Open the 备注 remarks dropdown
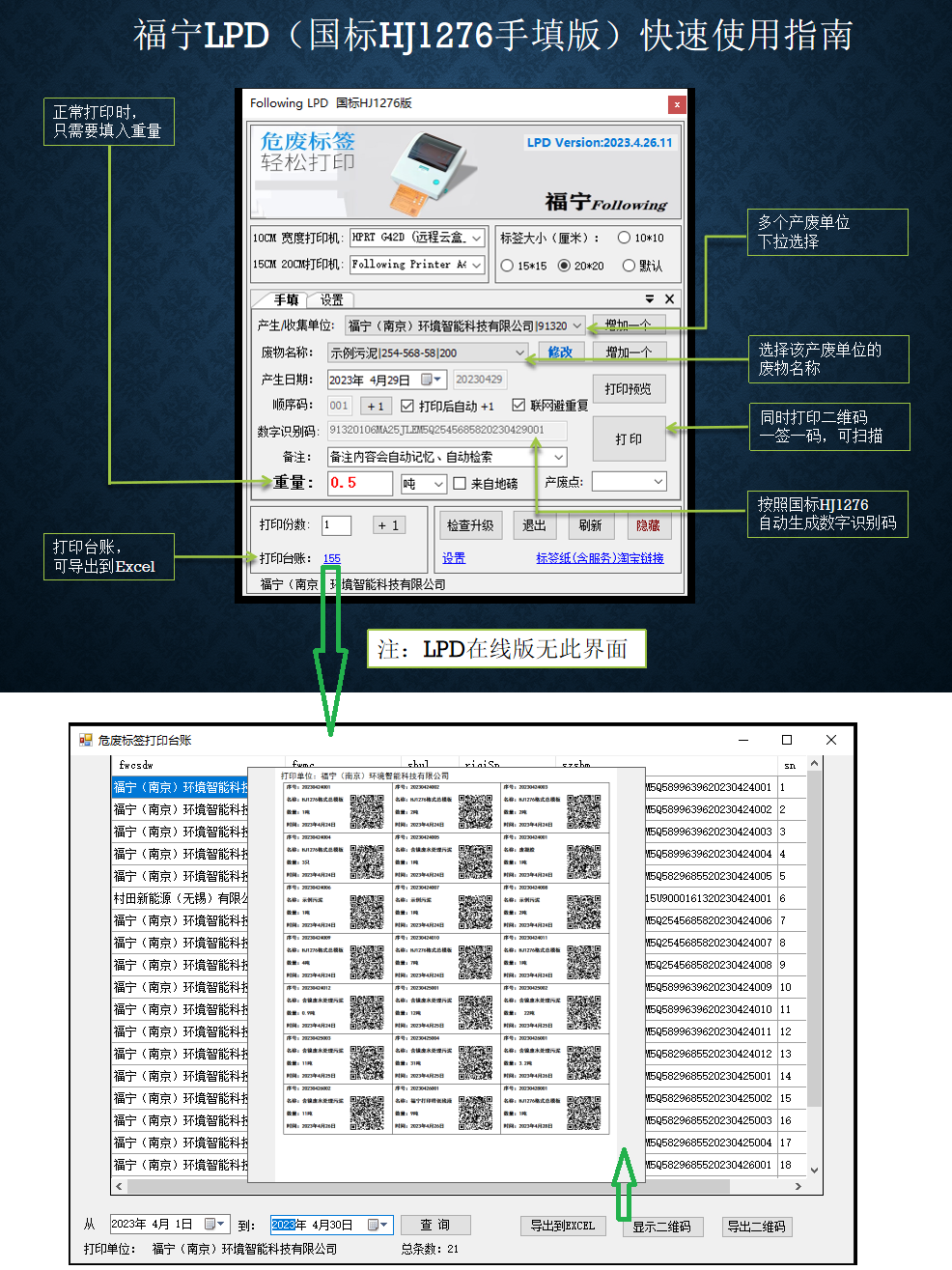Viewport: 952px width, 1270px height. click(x=558, y=457)
